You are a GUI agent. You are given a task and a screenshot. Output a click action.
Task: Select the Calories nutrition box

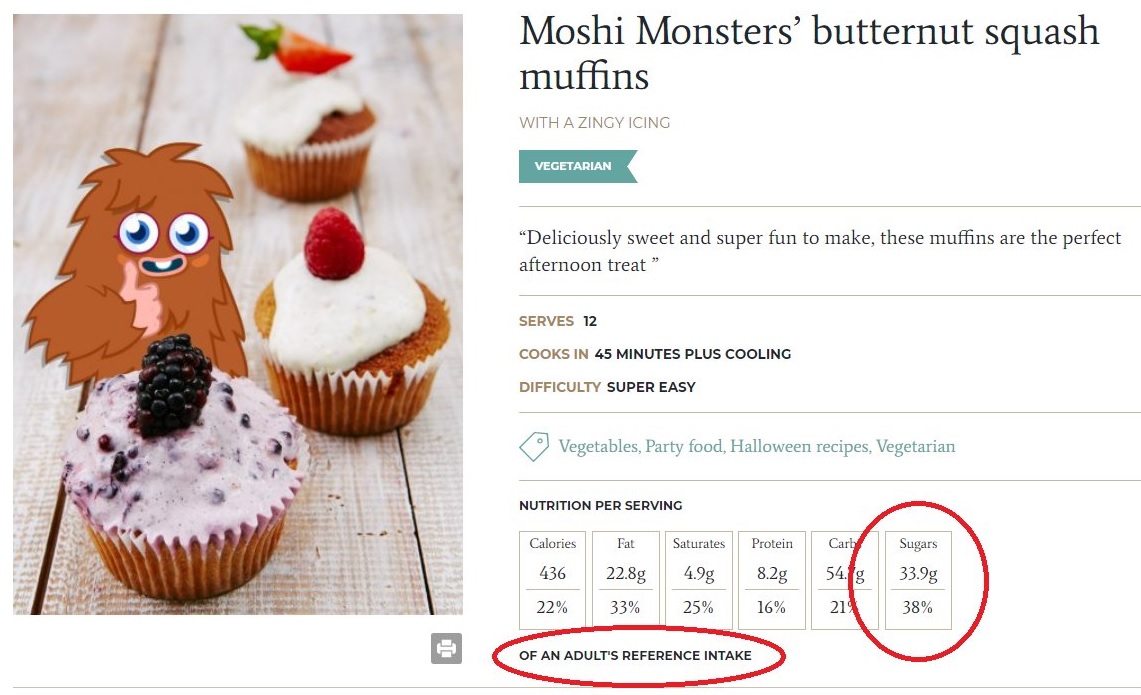[552, 580]
